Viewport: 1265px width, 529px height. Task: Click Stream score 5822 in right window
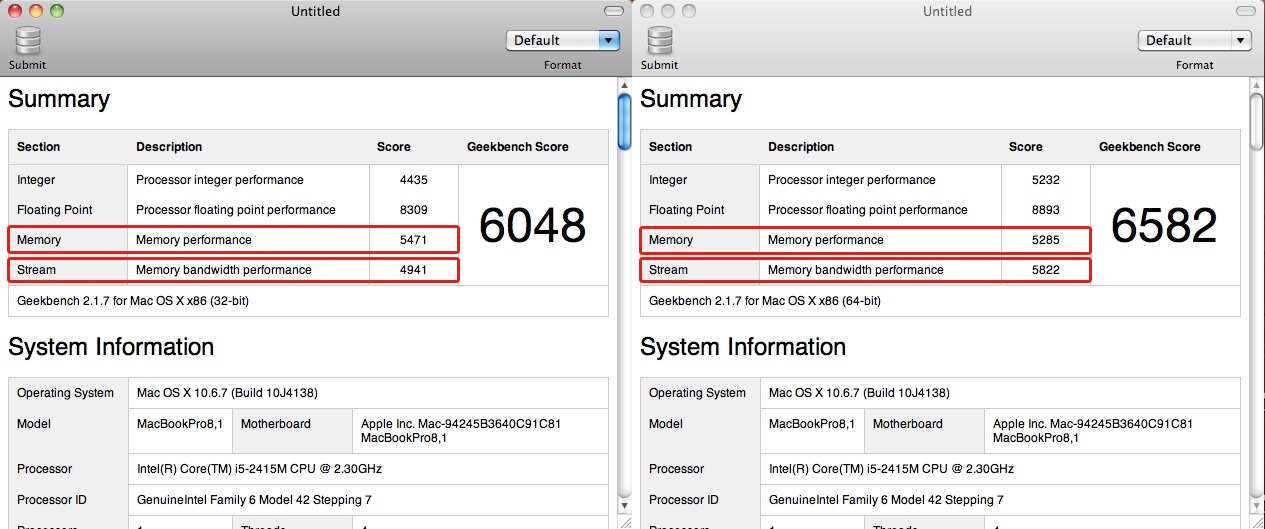(1045, 270)
